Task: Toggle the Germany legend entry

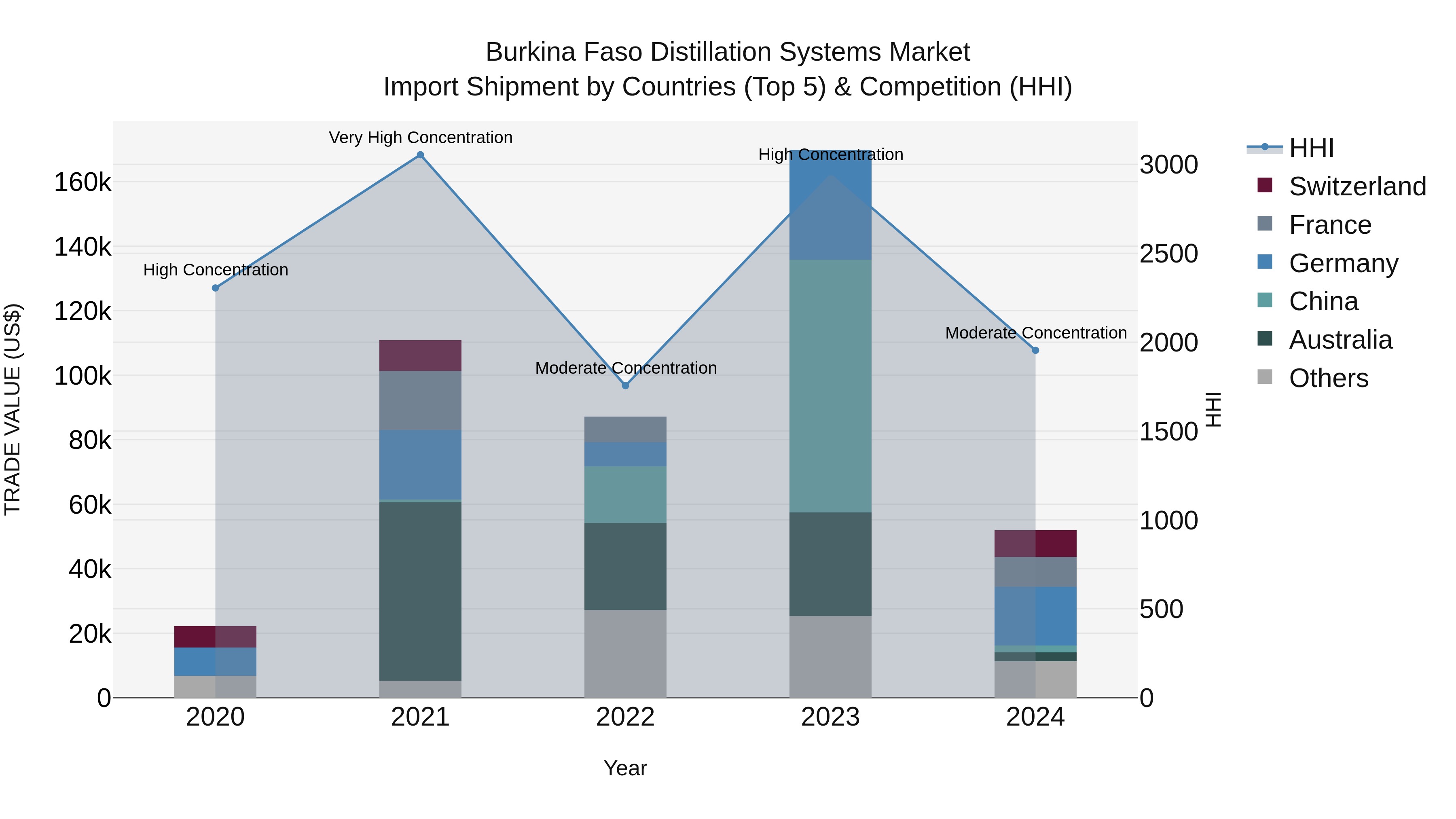Action: [x=1328, y=263]
